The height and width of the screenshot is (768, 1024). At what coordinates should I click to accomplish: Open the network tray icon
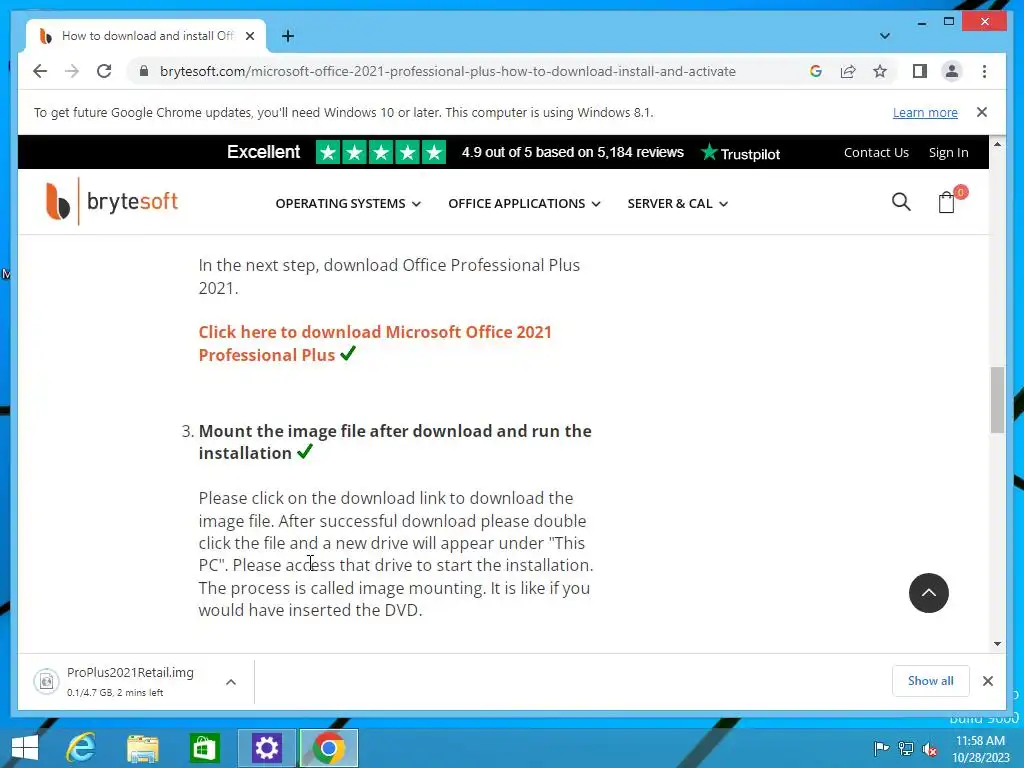[x=906, y=748]
